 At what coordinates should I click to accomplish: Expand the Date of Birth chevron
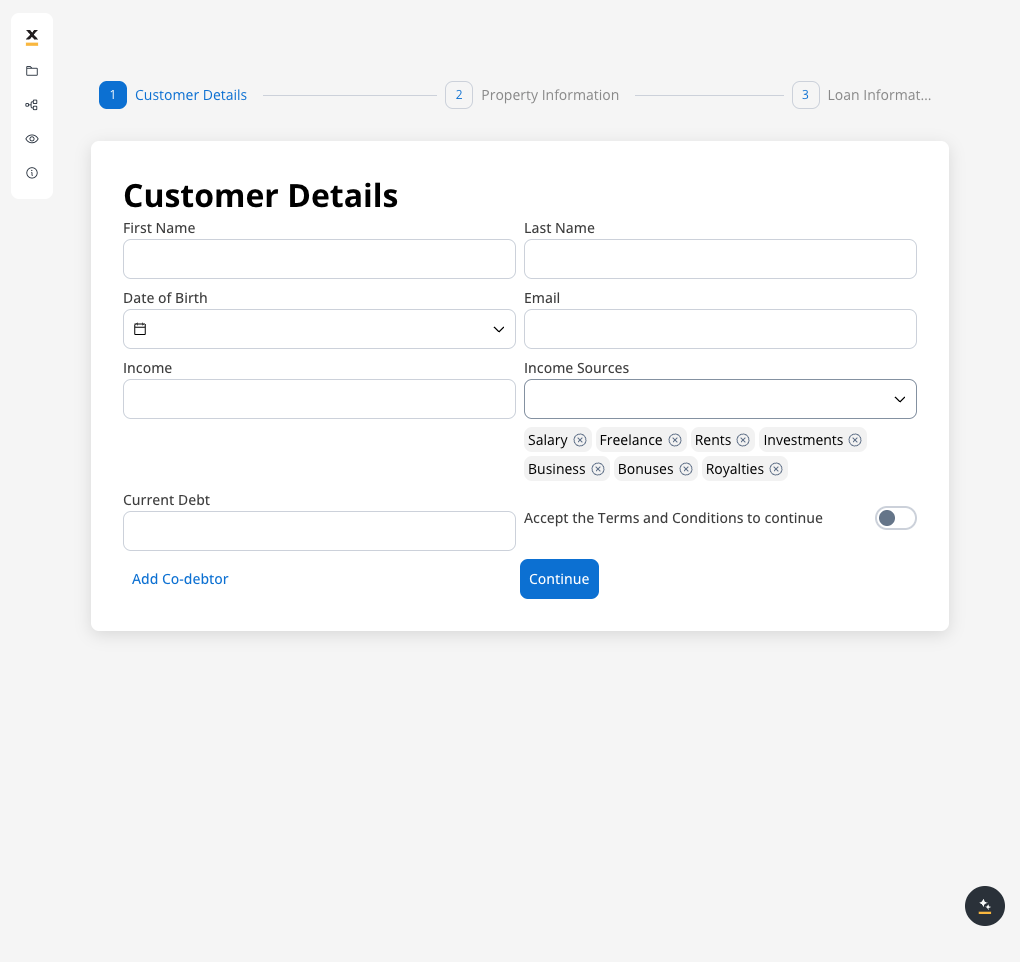[x=498, y=329]
